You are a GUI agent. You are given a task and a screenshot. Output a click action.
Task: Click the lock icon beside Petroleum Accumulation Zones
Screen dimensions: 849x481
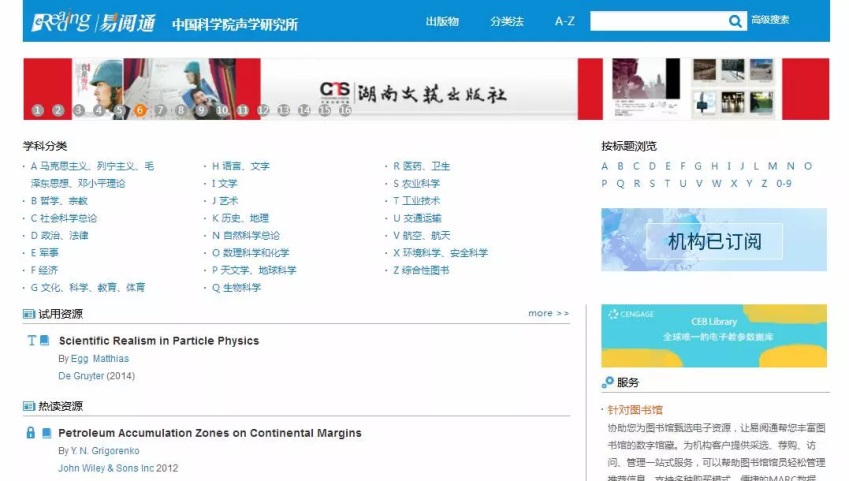[31, 433]
